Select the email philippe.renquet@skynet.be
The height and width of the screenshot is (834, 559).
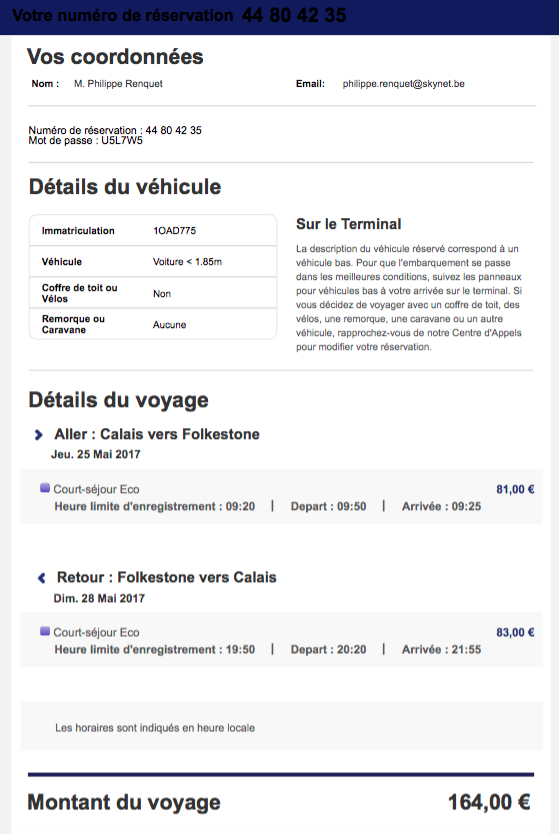(x=404, y=84)
